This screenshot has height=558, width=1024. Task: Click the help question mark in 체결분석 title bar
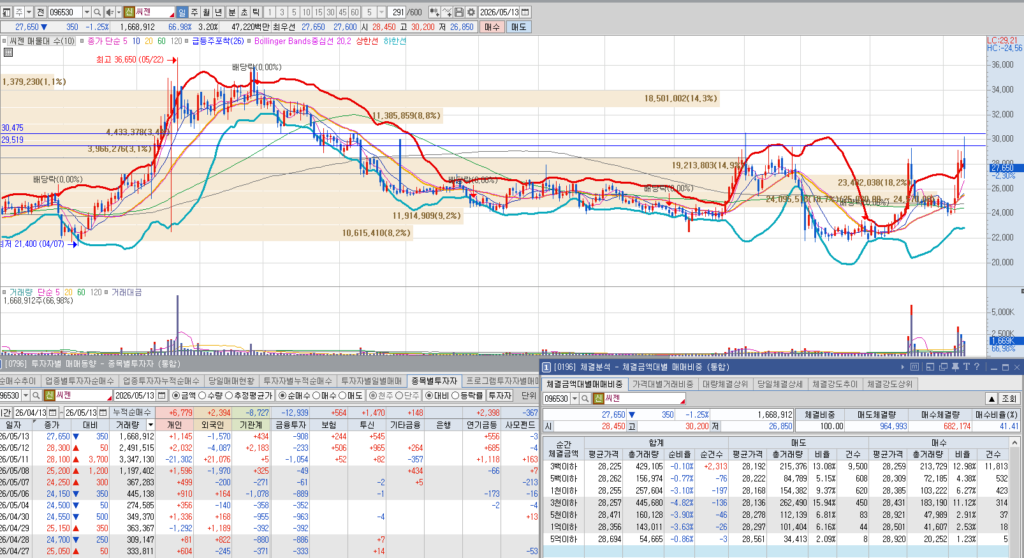976,367
